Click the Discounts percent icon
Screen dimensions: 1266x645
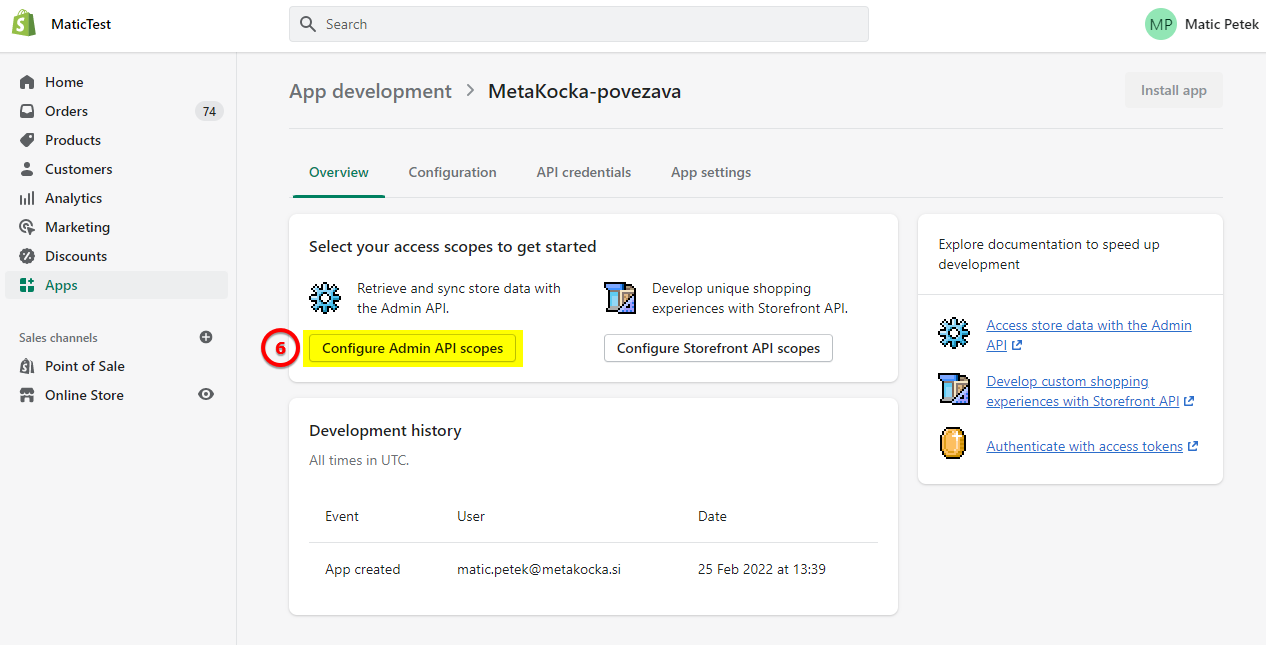[x=27, y=256]
